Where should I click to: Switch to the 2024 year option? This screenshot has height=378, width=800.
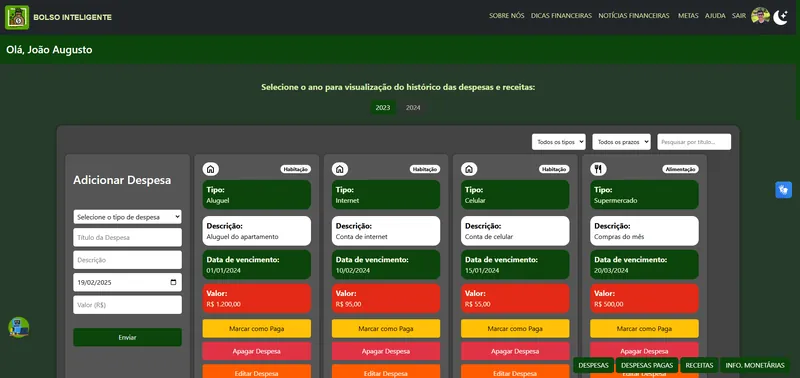coord(413,108)
